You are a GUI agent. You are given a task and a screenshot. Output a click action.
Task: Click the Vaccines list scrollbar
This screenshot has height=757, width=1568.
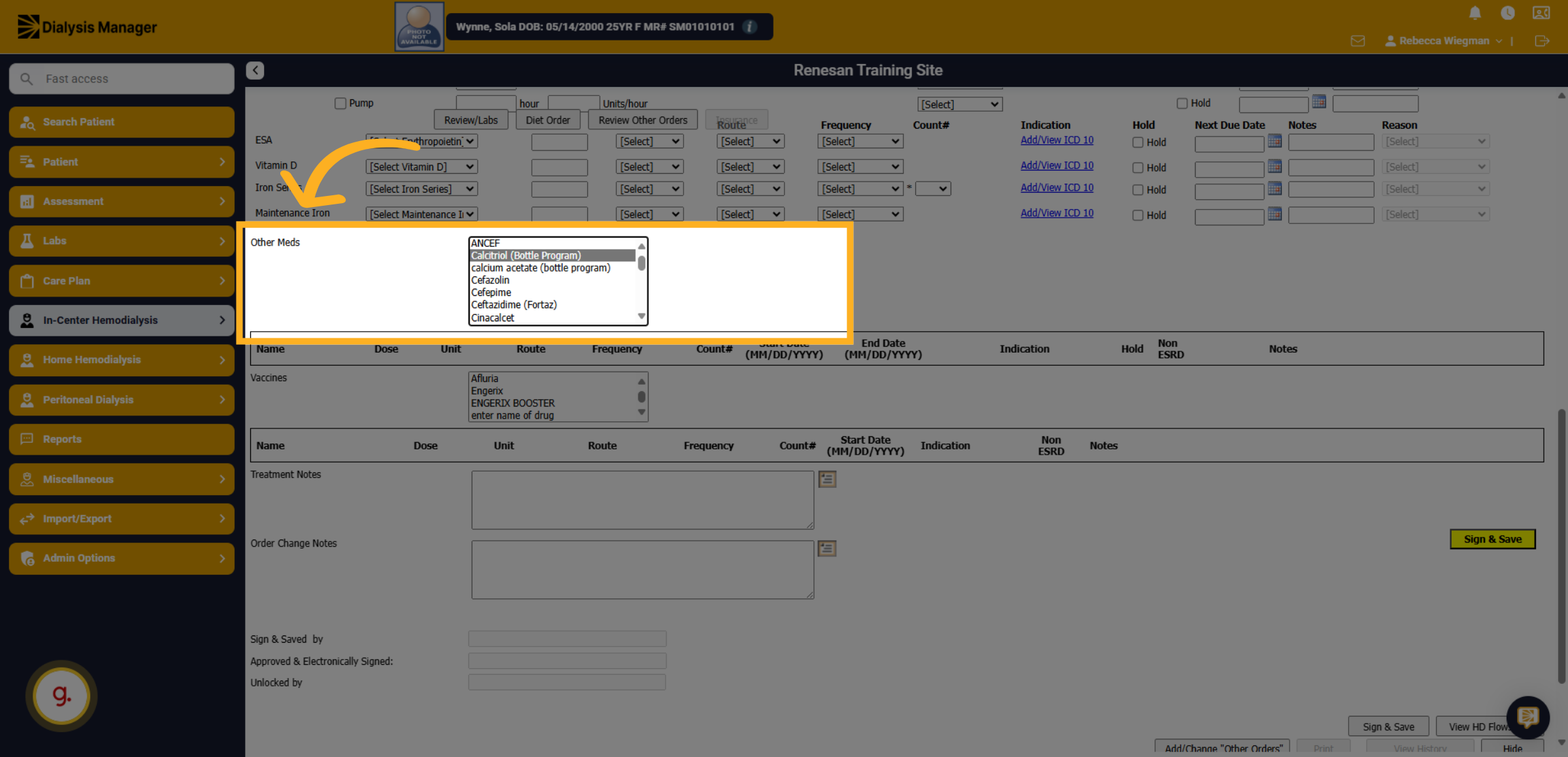pos(642,396)
